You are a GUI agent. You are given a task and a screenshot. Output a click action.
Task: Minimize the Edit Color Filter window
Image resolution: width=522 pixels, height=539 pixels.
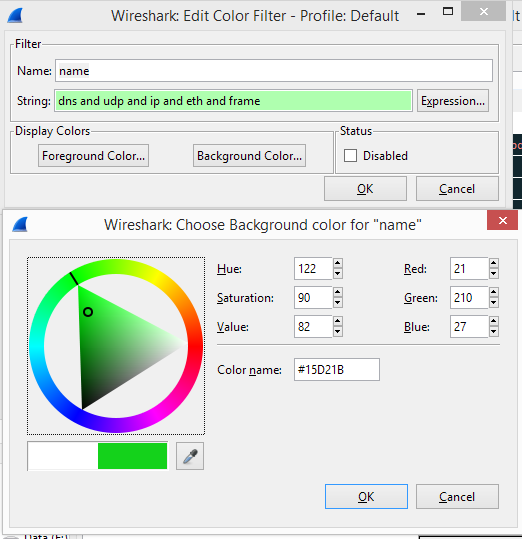click(421, 14)
